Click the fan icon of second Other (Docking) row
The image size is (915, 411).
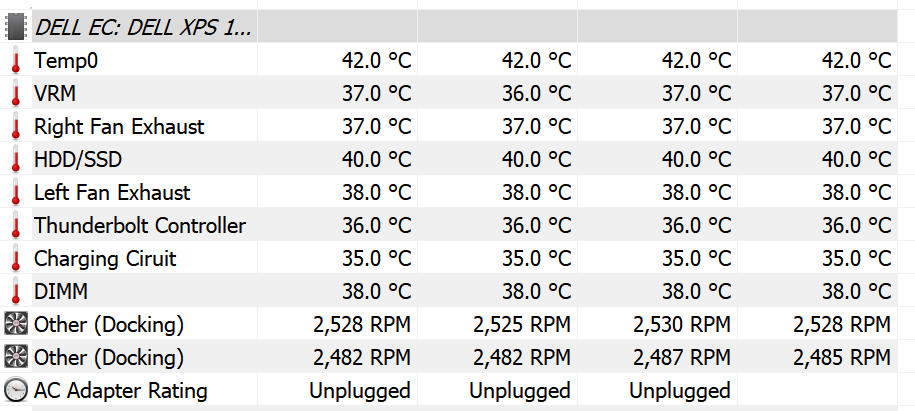click(x=16, y=357)
